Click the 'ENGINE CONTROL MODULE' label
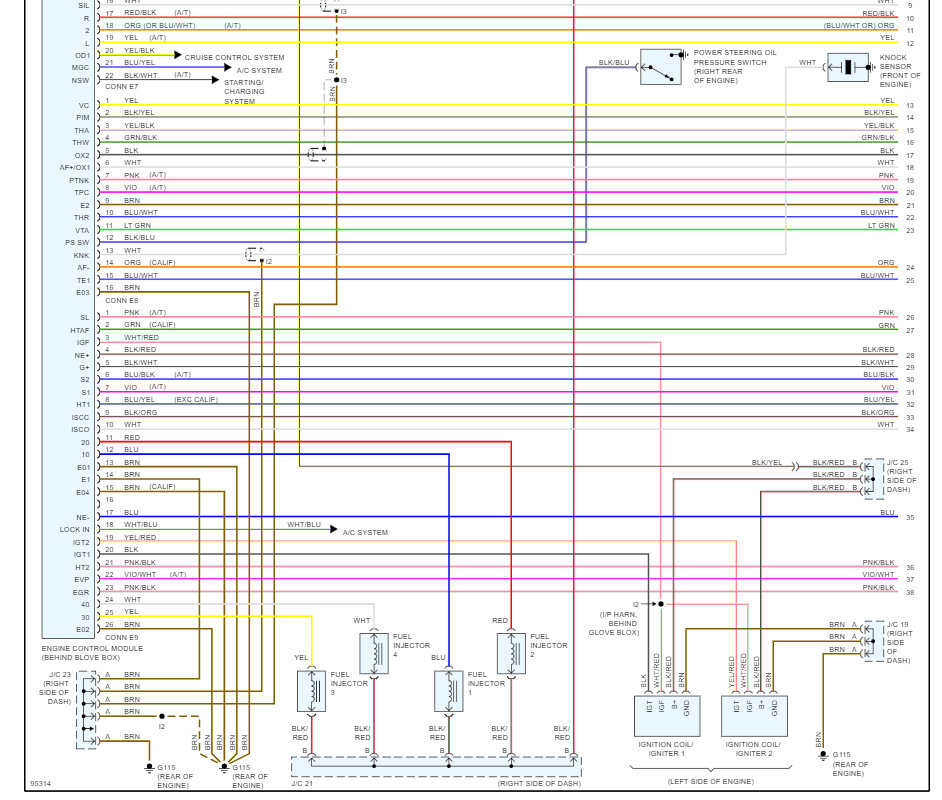942x800 pixels. (92, 649)
